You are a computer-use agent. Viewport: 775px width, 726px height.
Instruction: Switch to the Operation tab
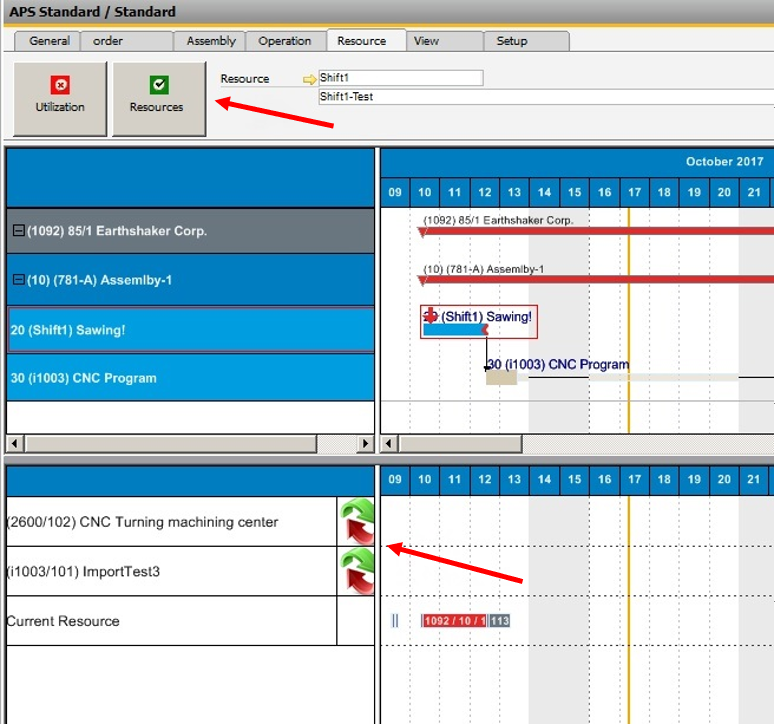(x=284, y=41)
